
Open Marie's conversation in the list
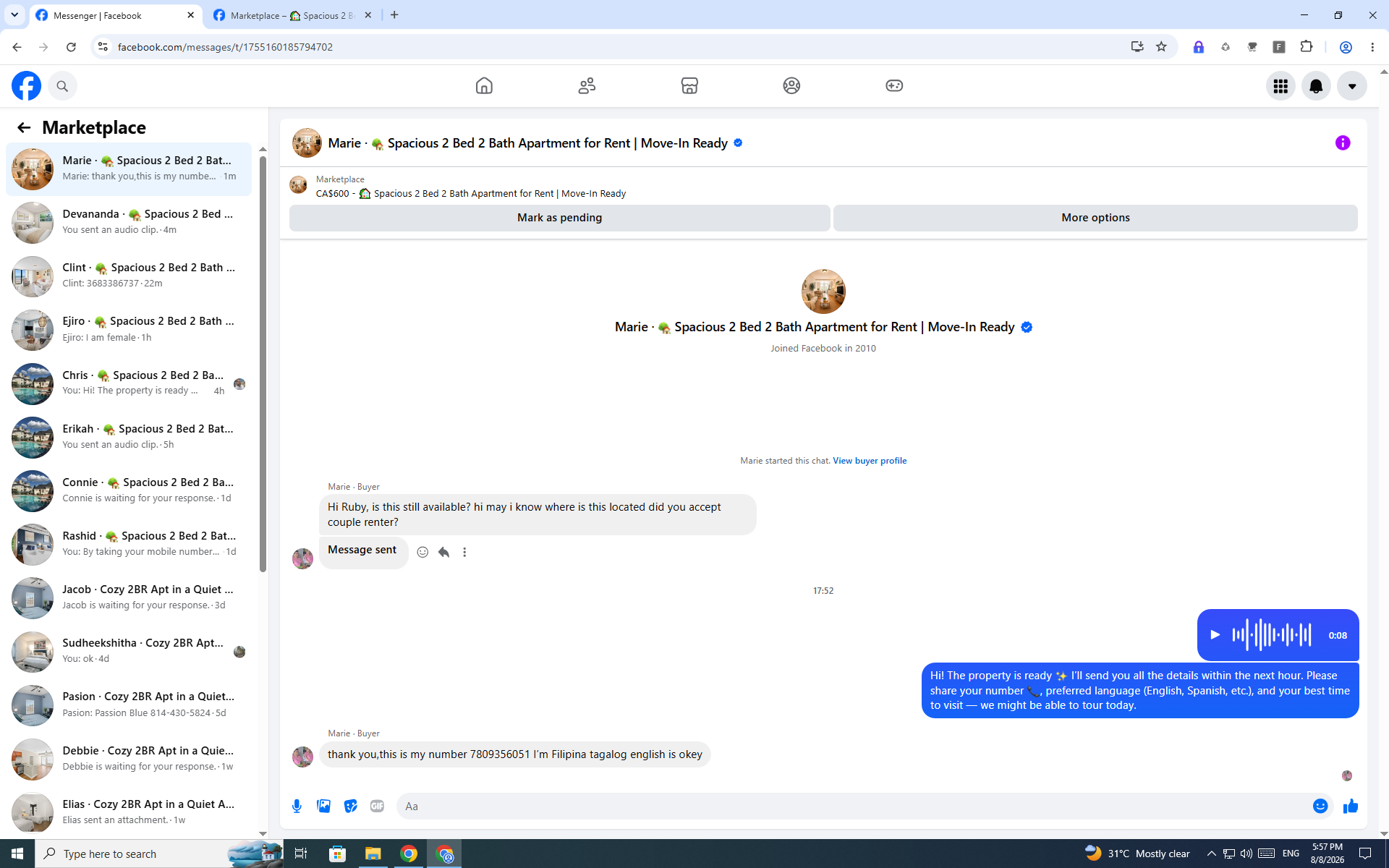coord(129,169)
